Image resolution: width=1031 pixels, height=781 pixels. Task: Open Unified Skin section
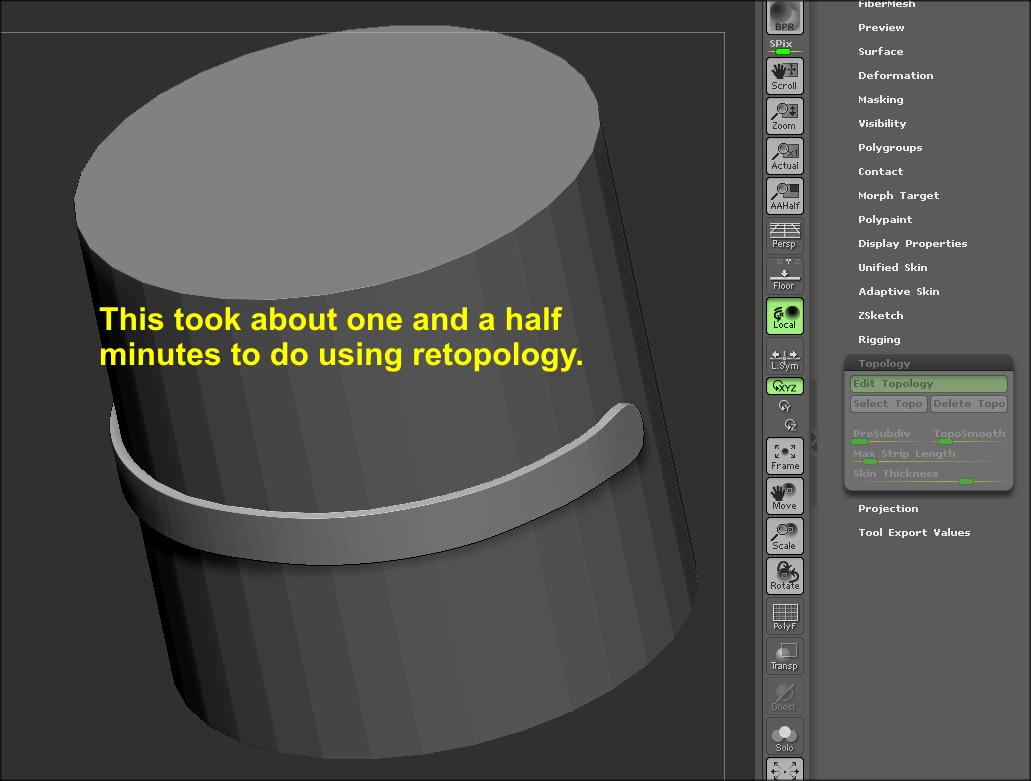click(x=892, y=268)
